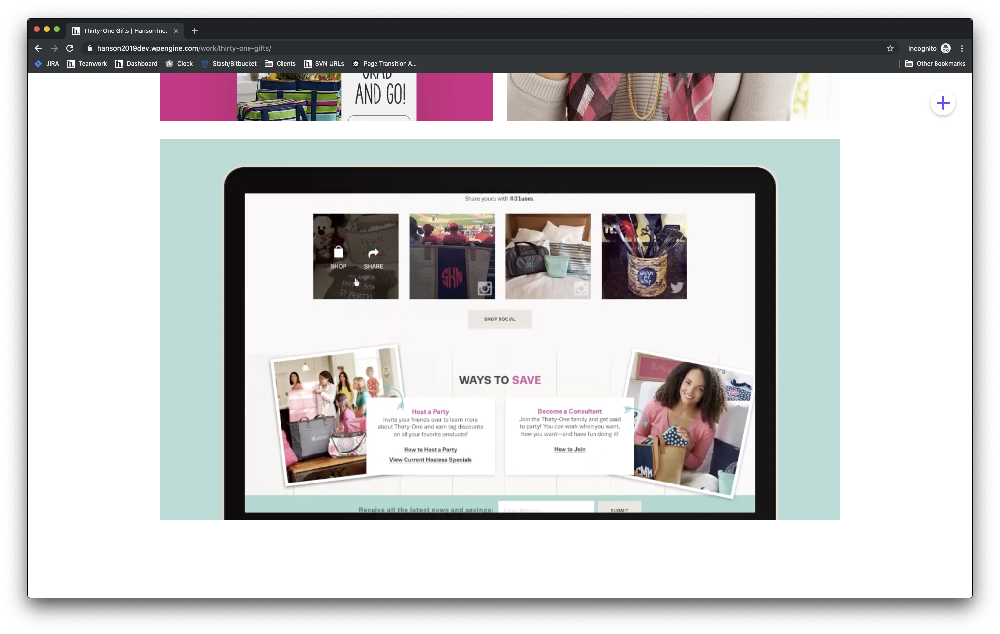Click the green macOS maximize button
Viewport: 1000px width, 634px height.
pos(57,29)
